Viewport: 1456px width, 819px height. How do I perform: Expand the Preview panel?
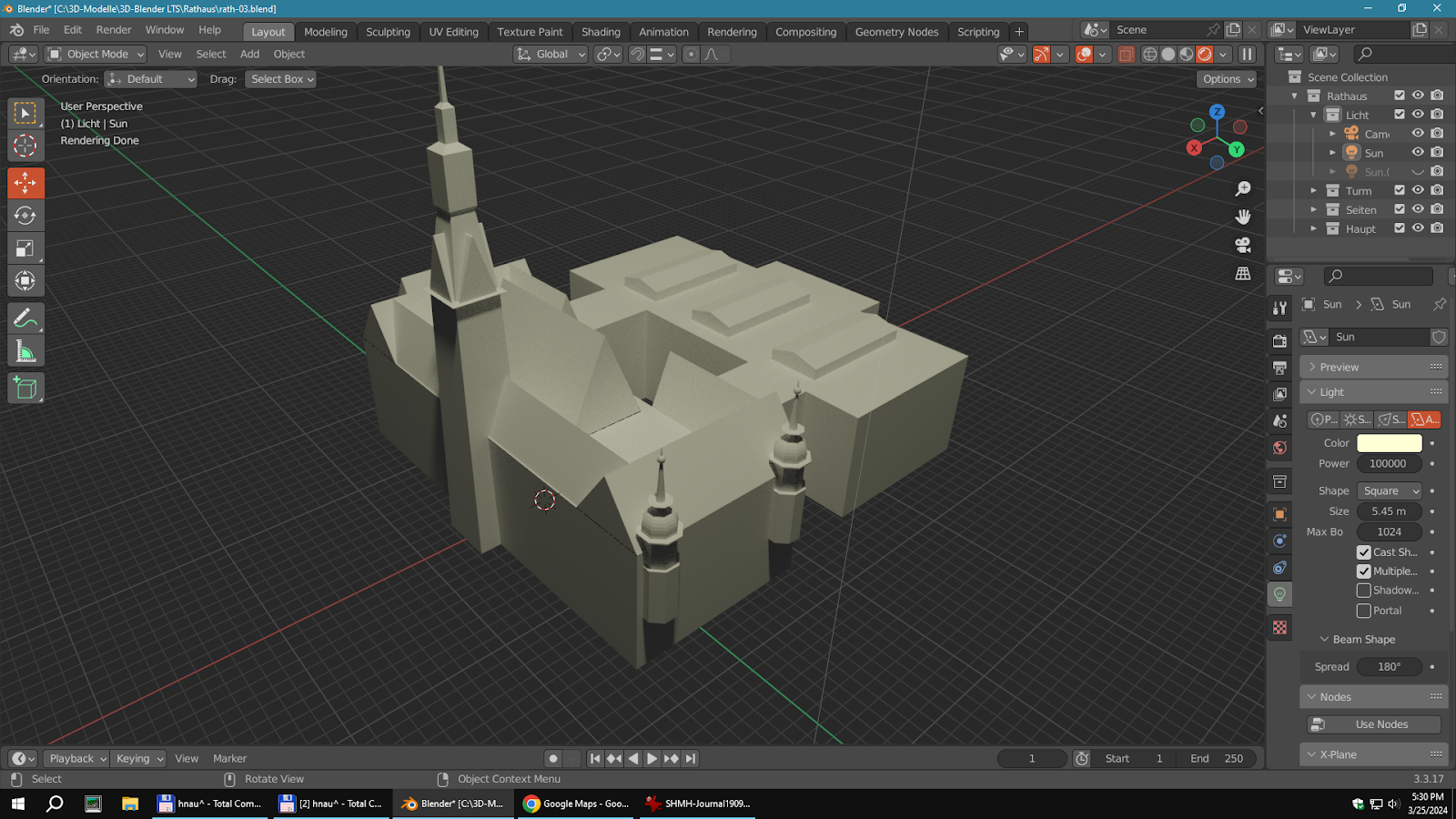(1373, 367)
